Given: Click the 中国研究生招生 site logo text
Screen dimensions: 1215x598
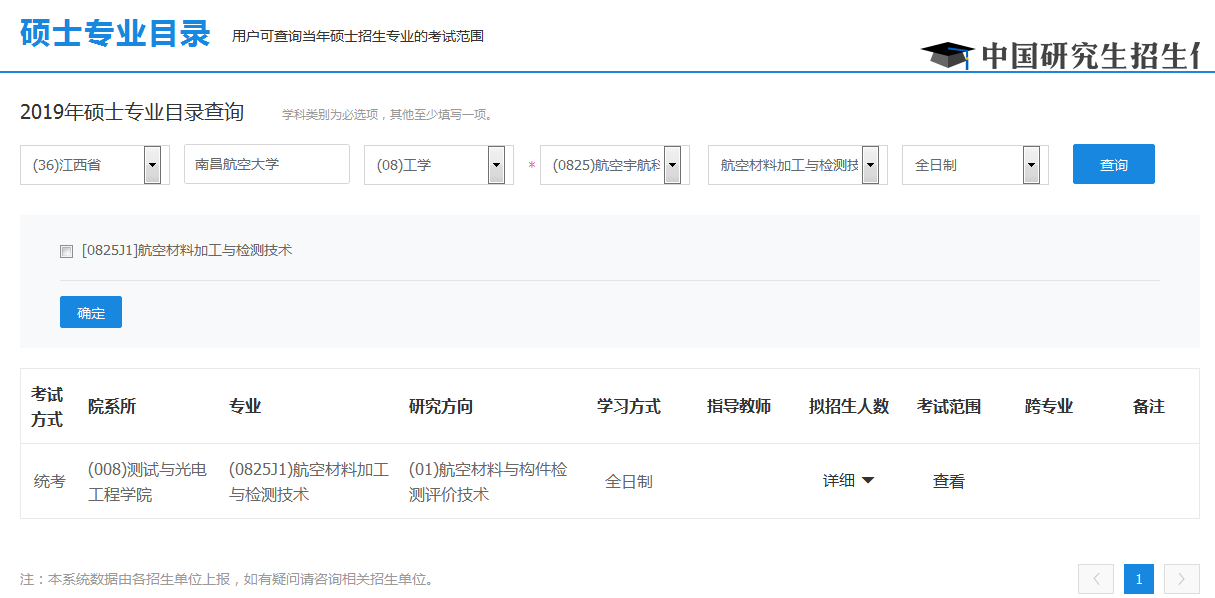Looking at the screenshot, I should point(1088,56).
